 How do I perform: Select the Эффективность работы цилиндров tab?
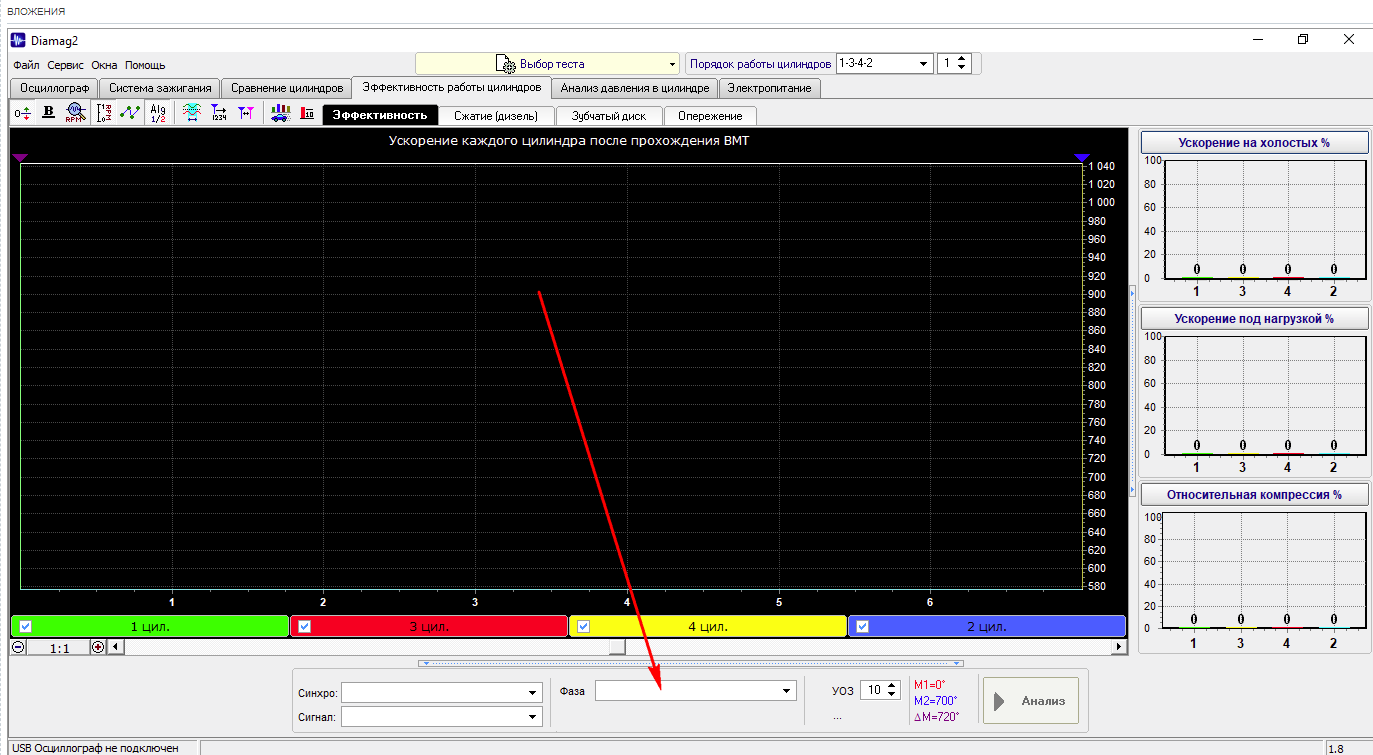452,87
